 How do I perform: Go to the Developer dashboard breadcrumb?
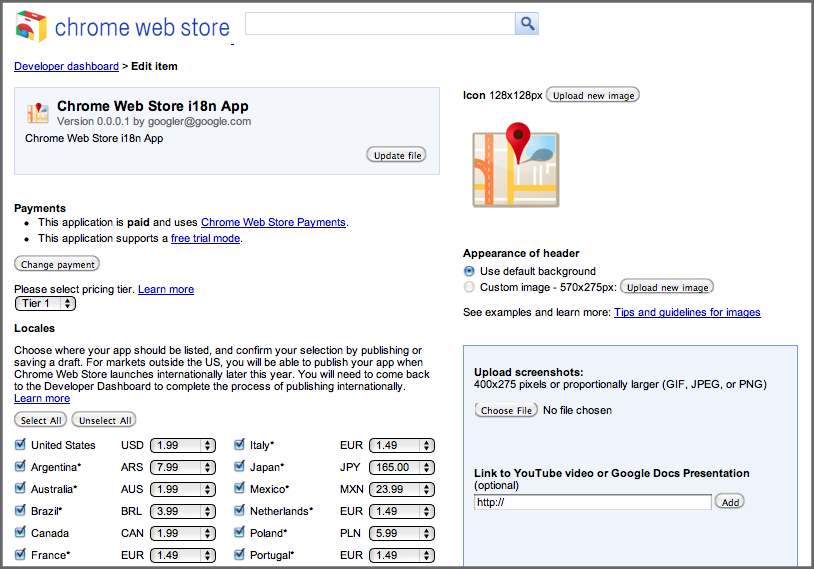(x=66, y=66)
